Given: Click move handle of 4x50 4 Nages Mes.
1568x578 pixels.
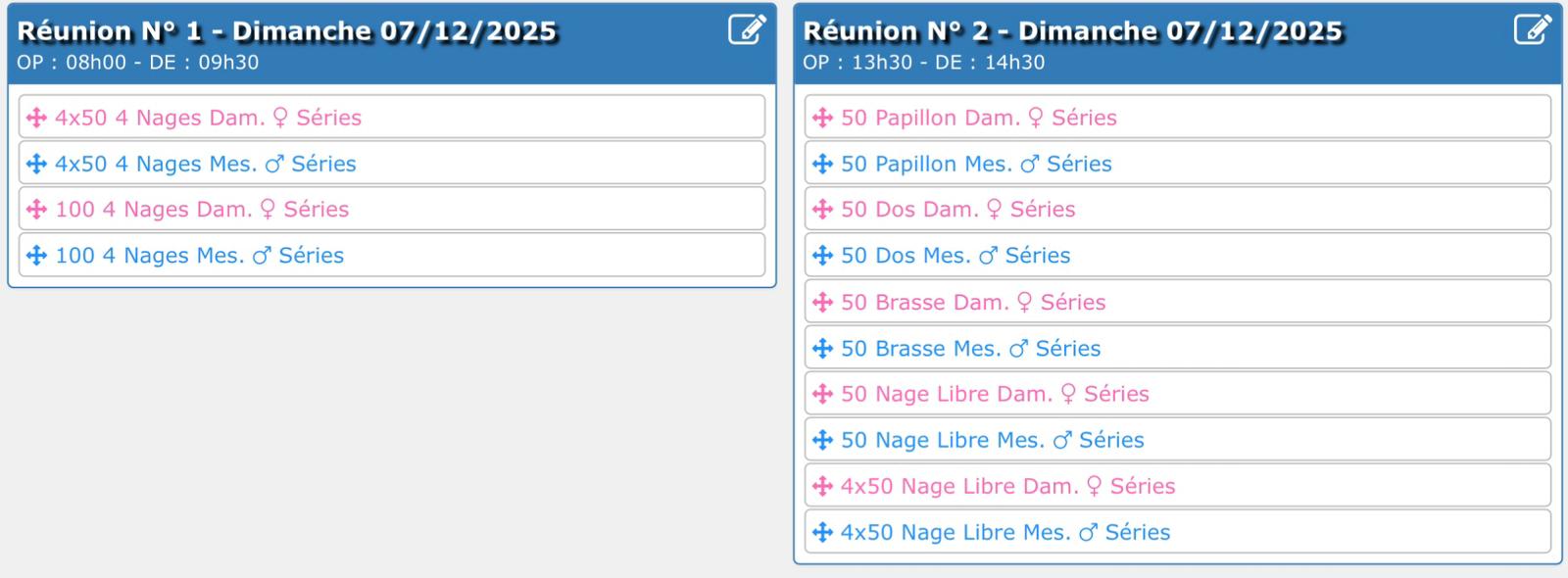Looking at the screenshot, I should click(x=37, y=164).
